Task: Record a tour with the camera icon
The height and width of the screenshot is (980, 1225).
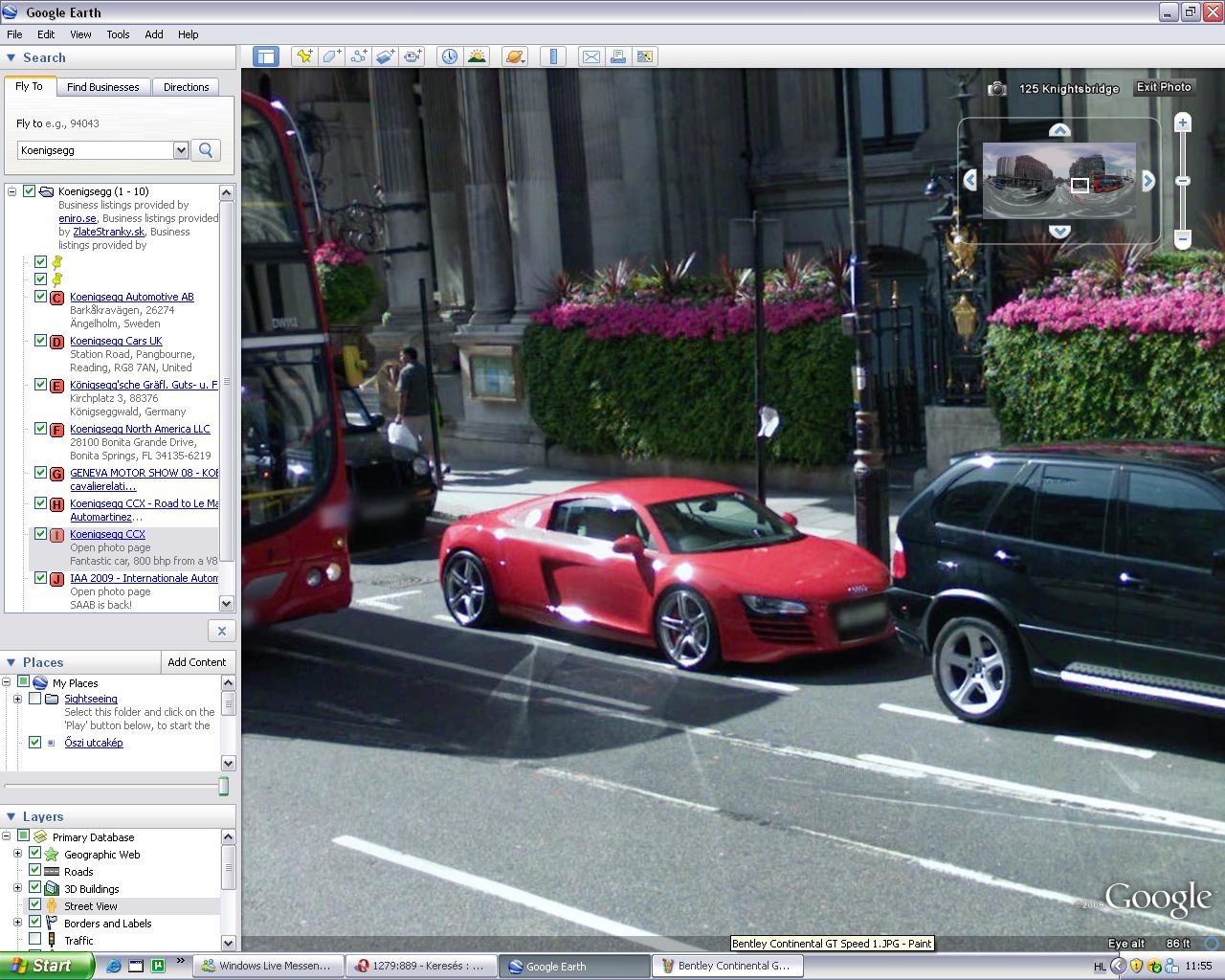Action: pyautogui.click(x=412, y=56)
